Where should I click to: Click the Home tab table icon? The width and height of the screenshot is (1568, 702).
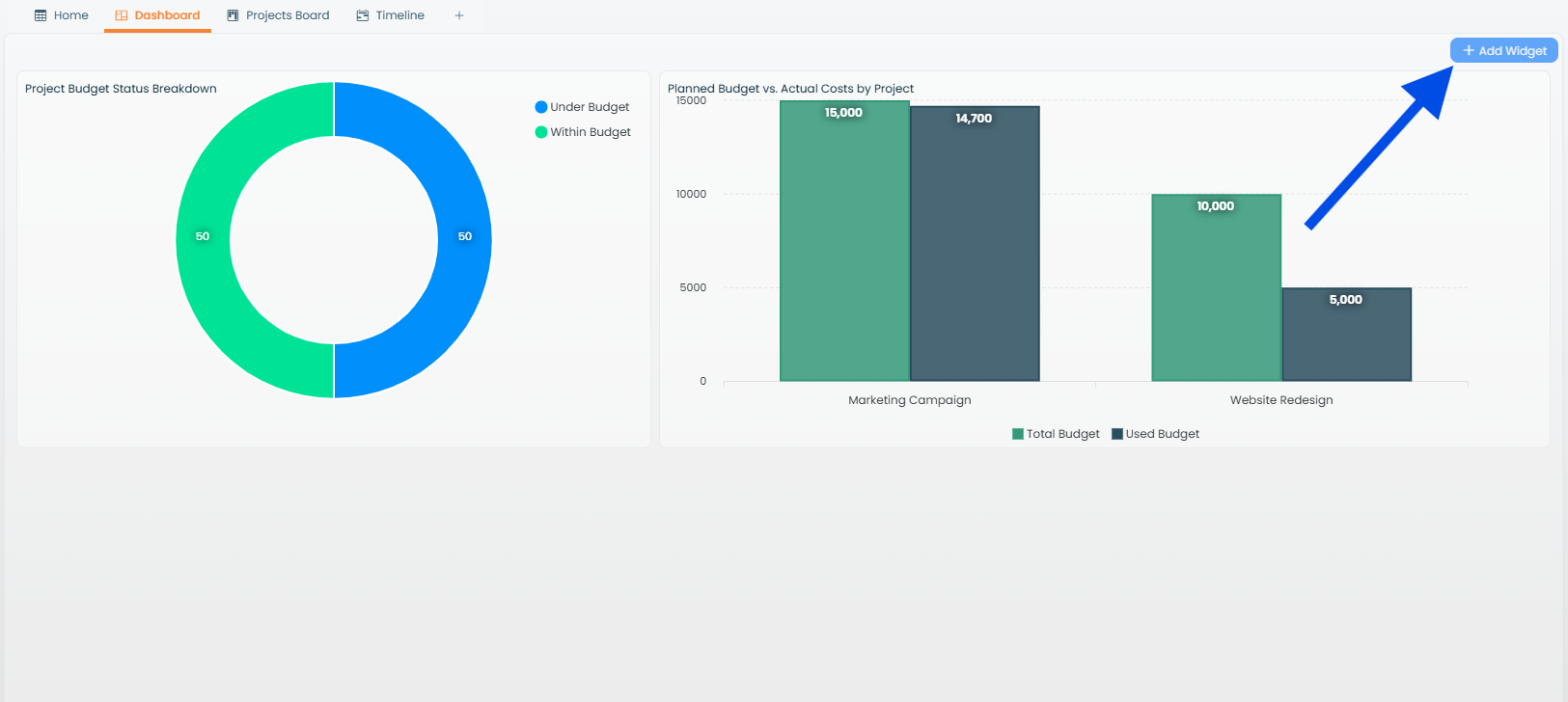click(41, 15)
